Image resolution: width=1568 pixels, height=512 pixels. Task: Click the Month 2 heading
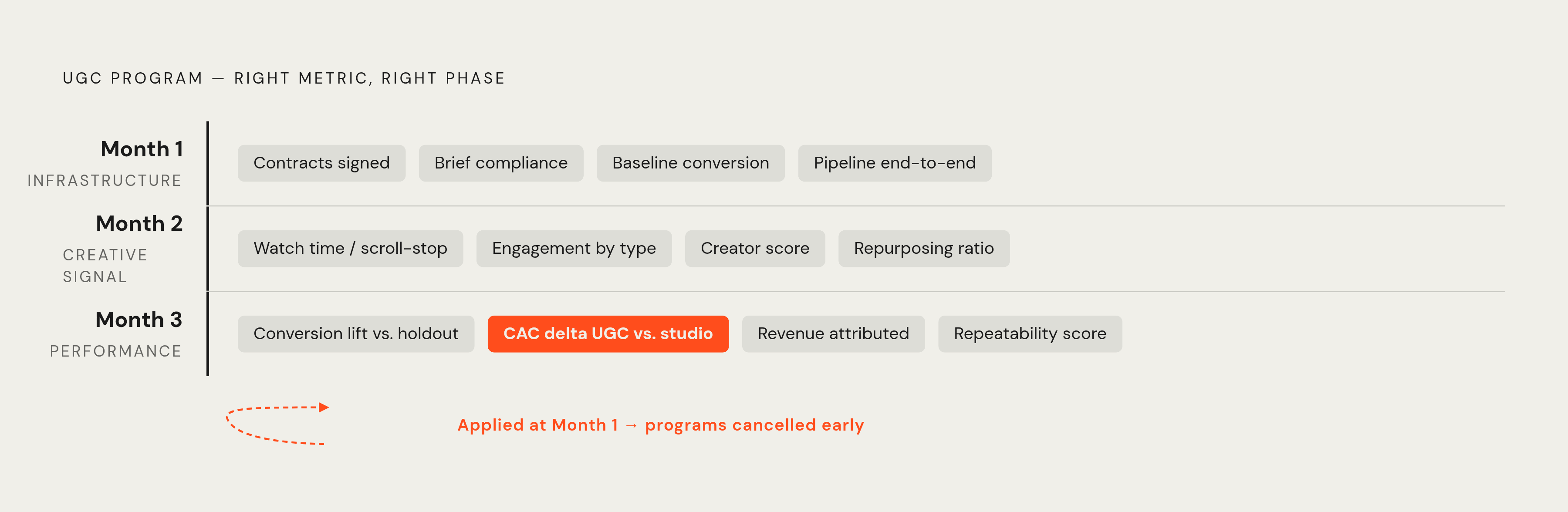tap(139, 223)
